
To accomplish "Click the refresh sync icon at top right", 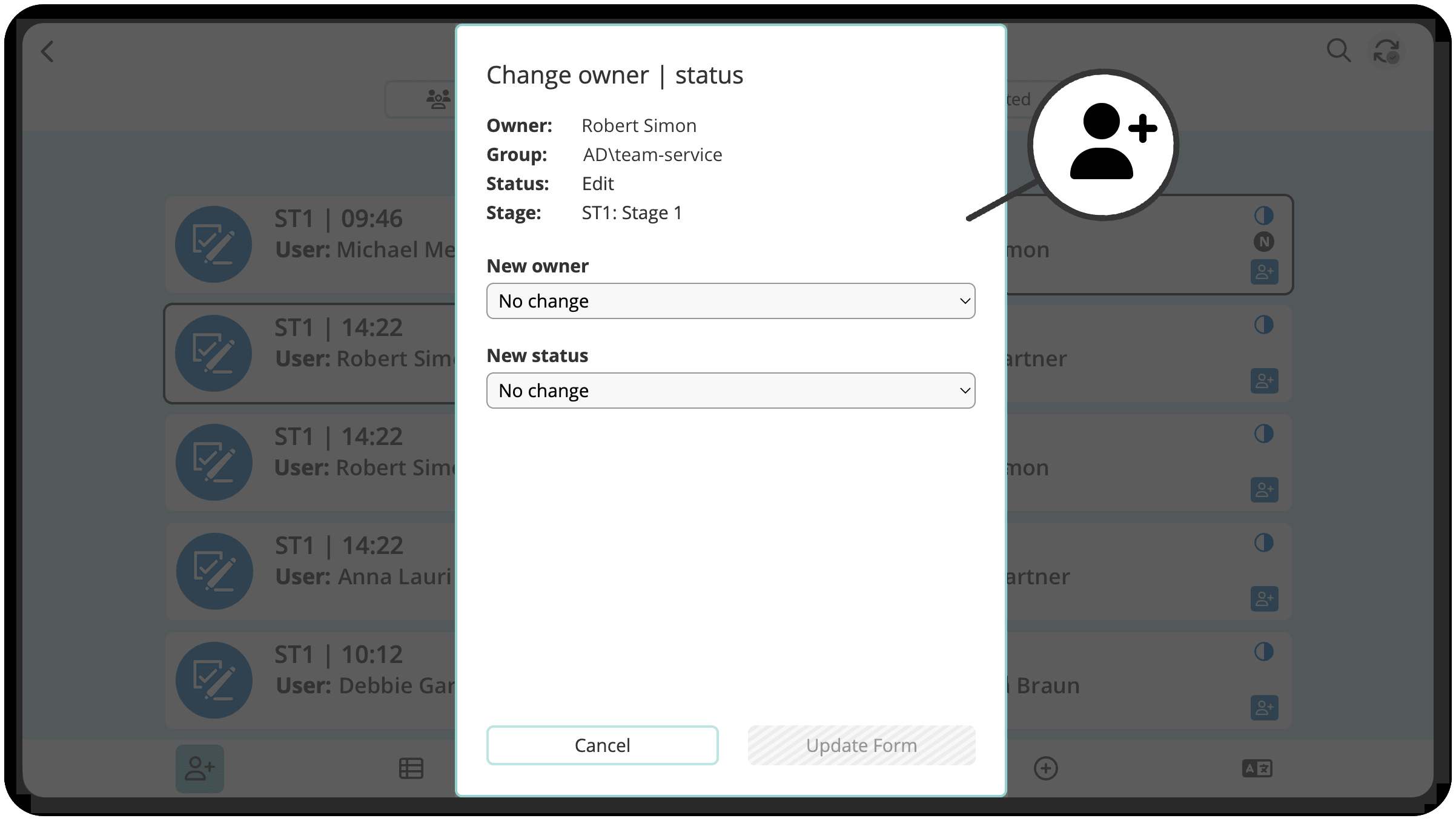I will [x=1386, y=51].
